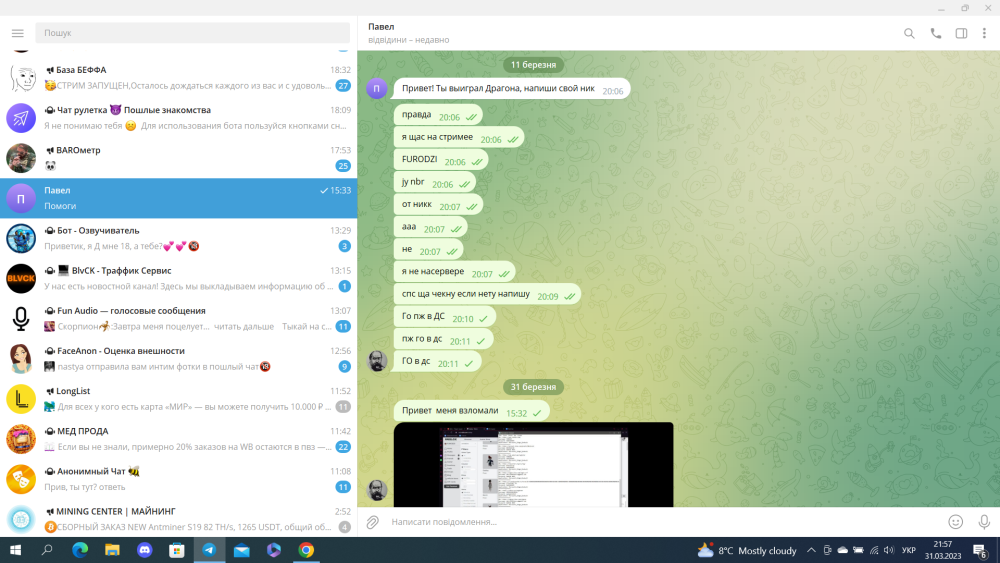This screenshot has height=563, width=1000.
Task: Open the LongList channel
Action: pos(179,399)
